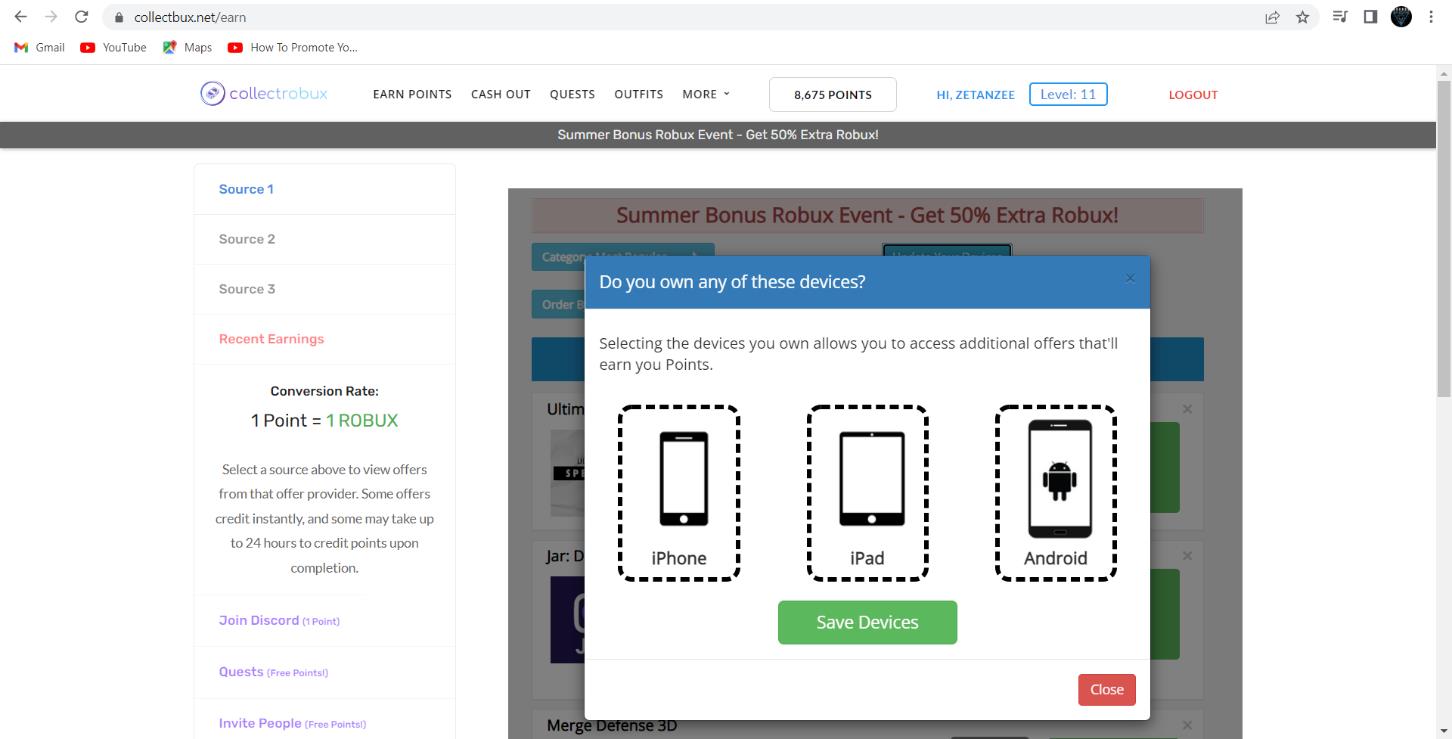Dismiss dialog with header X icon
The width and height of the screenshot is (1452, 739).
[x=1130, y=278]
